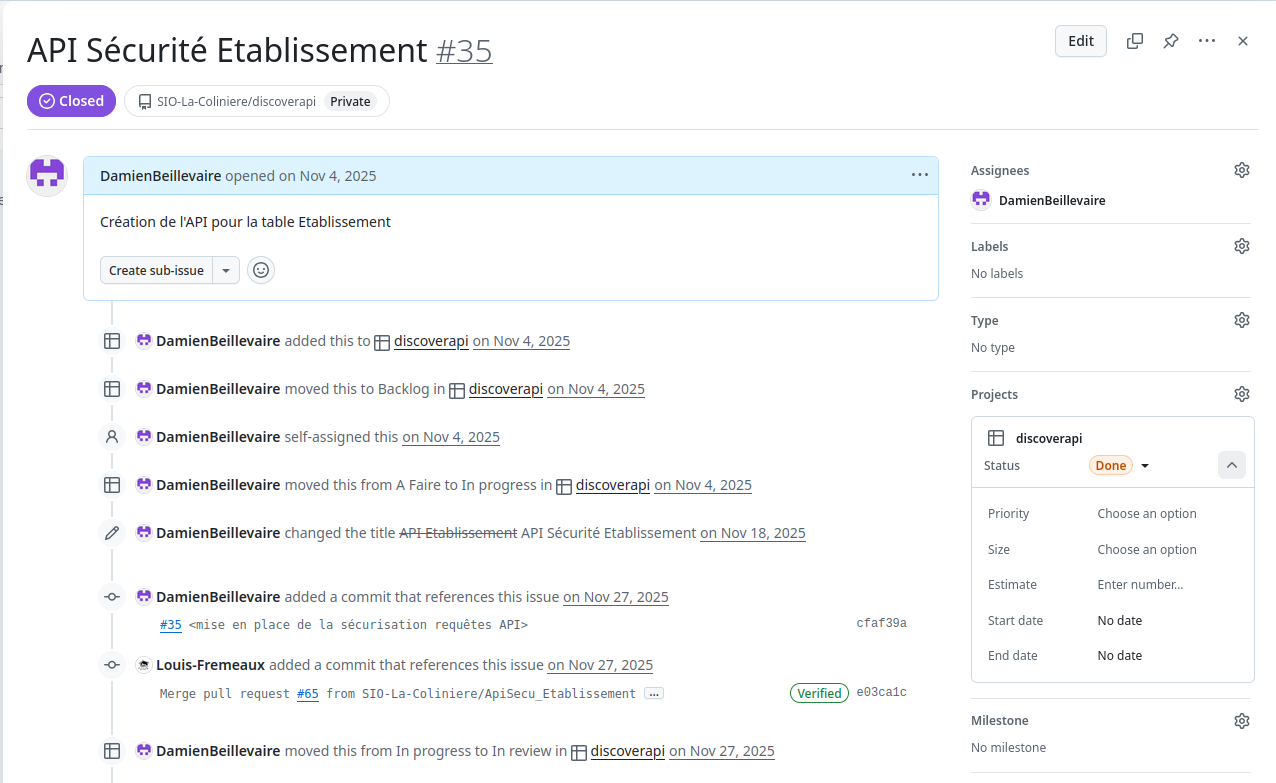Pin this issue with the pin icon
The width and height of the screenshot is (1276, 783).
1170,41
